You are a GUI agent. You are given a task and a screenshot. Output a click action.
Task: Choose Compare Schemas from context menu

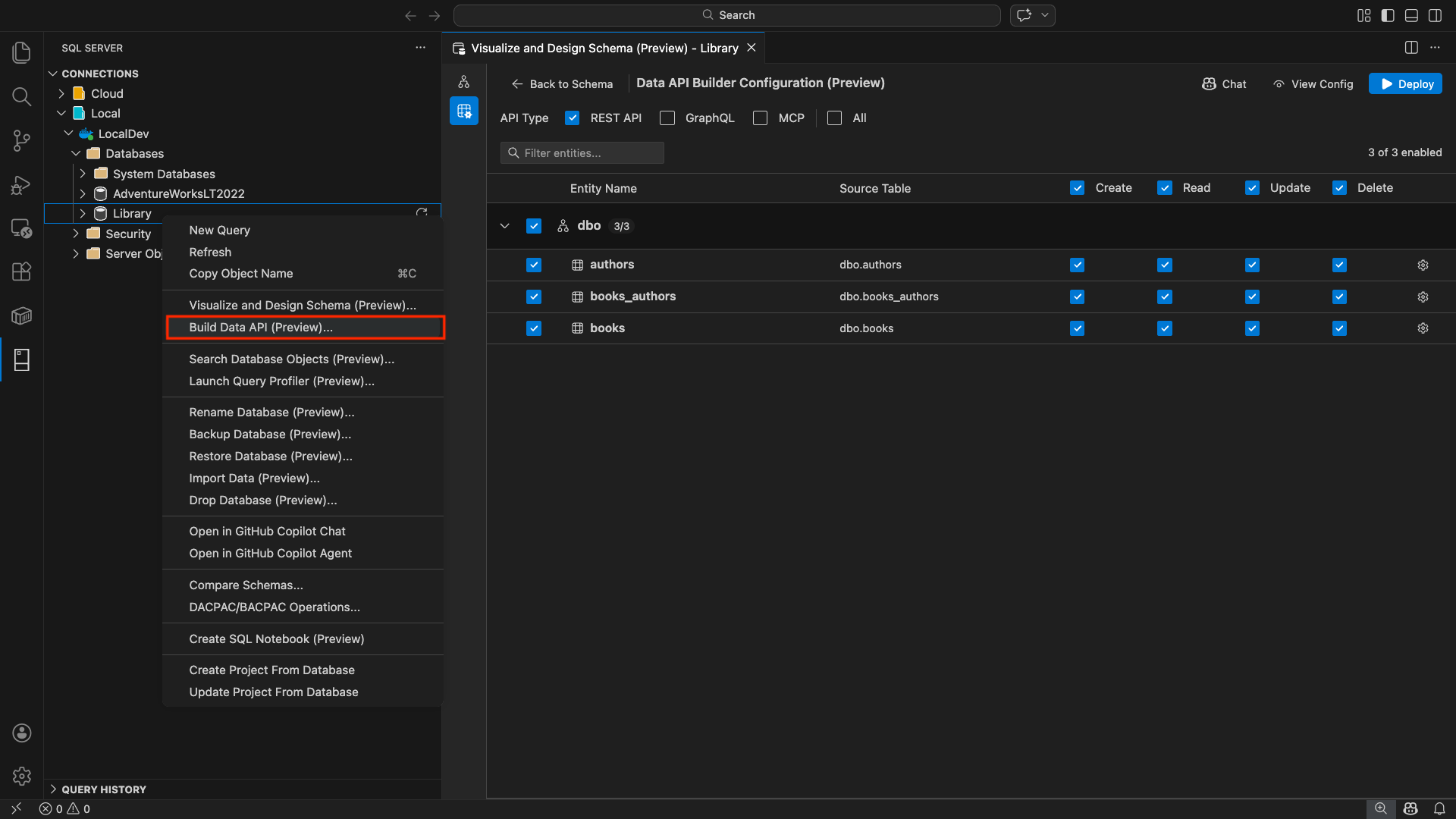[x=246, y=585]
